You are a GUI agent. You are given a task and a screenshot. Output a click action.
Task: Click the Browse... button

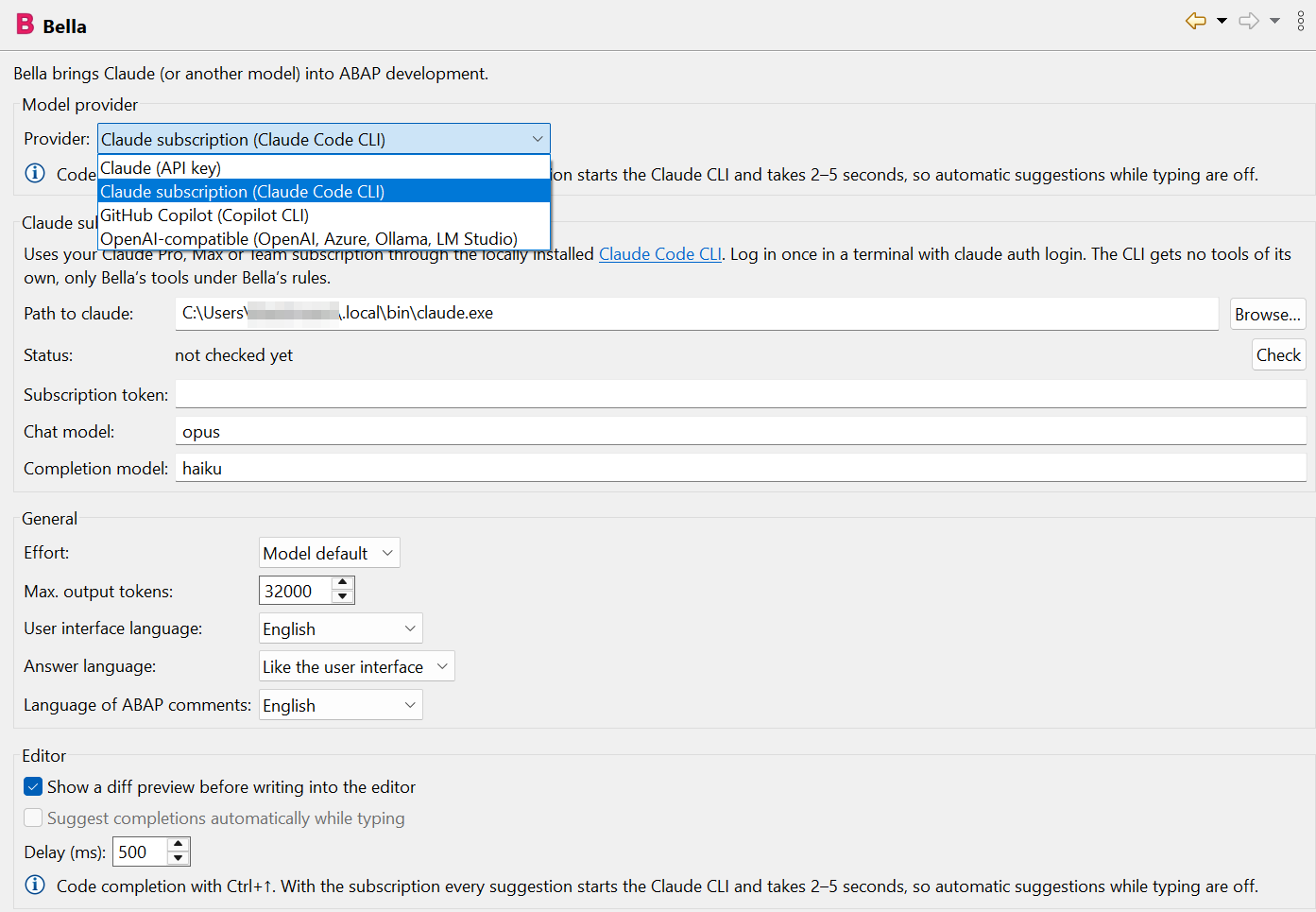click(1268, 315)
